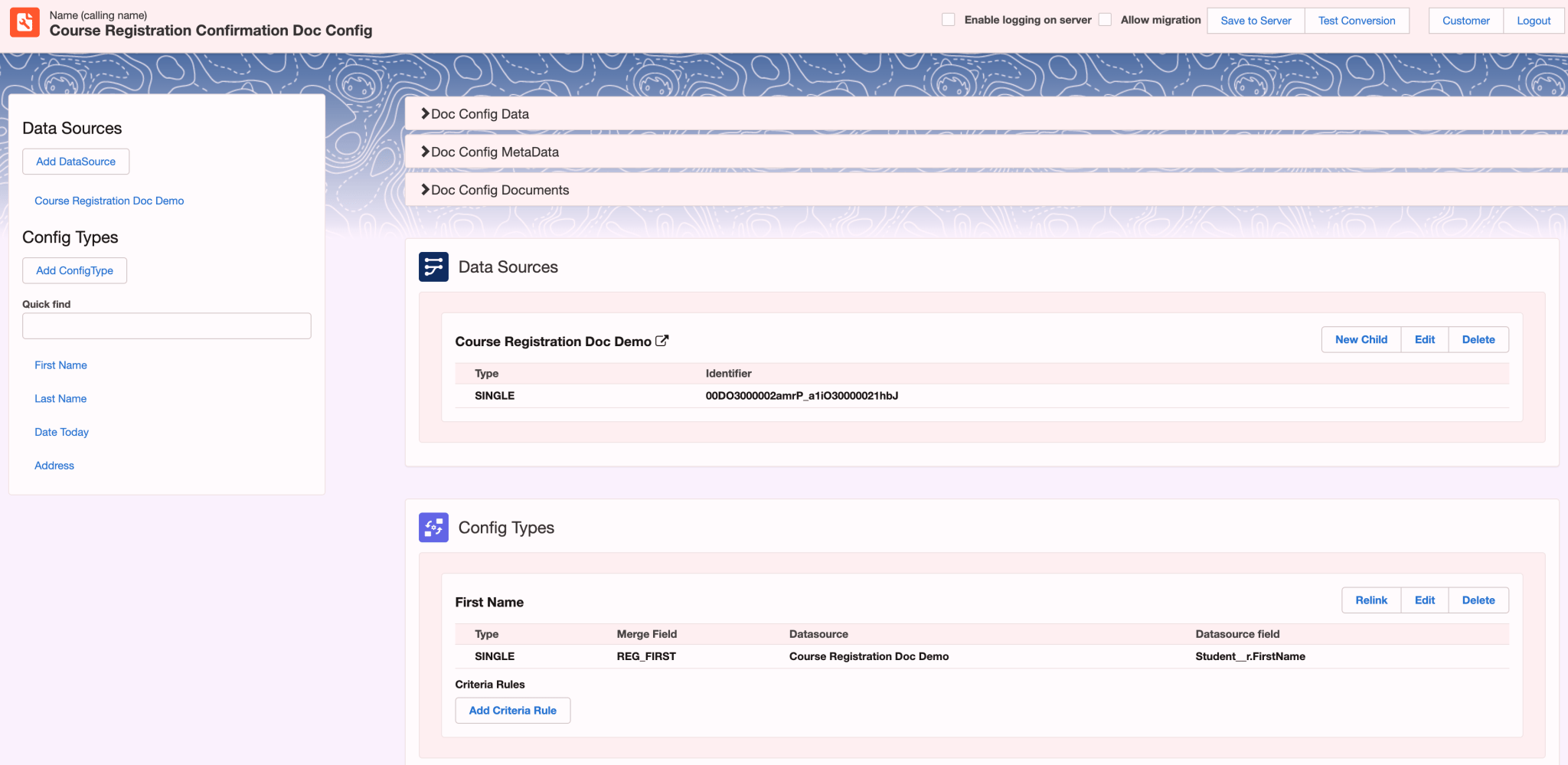Click the Config Types panel icon
Screen dimensions: 1568x765
433,528
